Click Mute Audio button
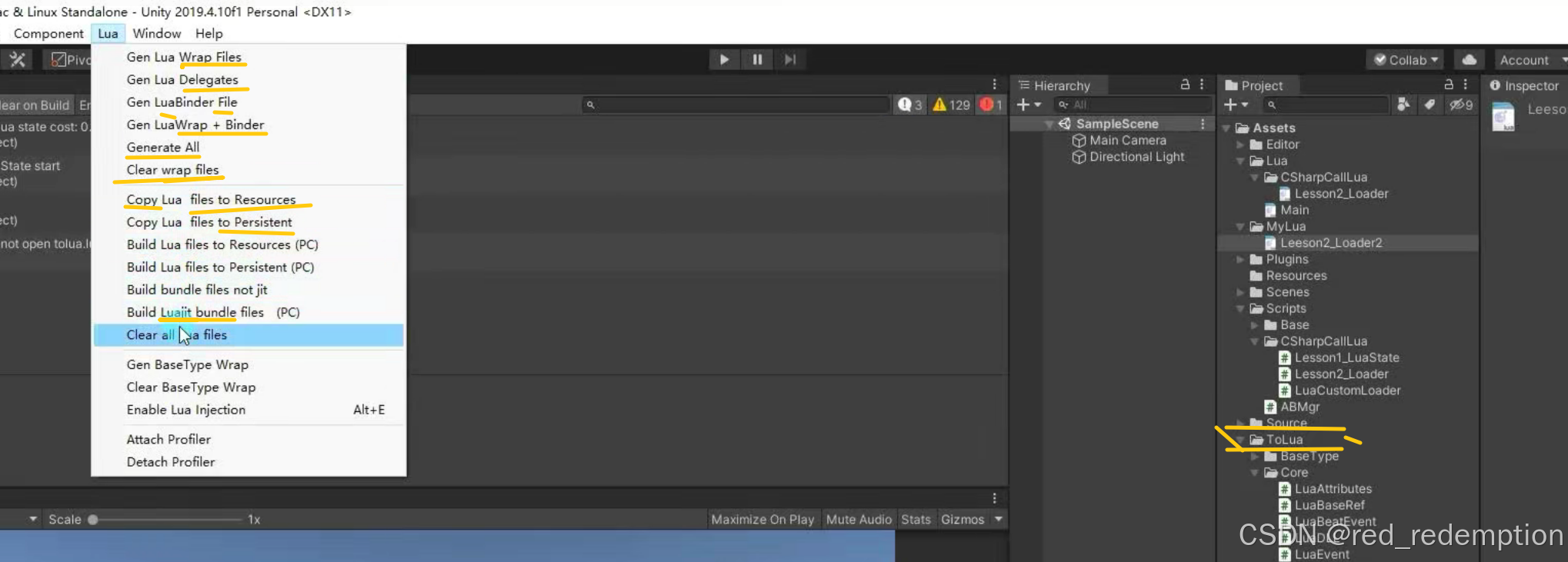 pos(859,520)
